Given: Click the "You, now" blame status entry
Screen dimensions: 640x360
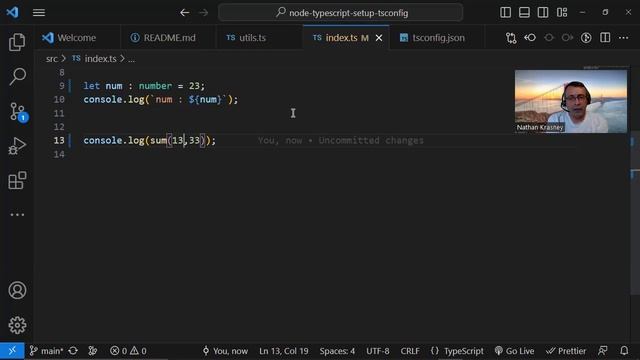Looking at the screenshot, I should [225, 351].
